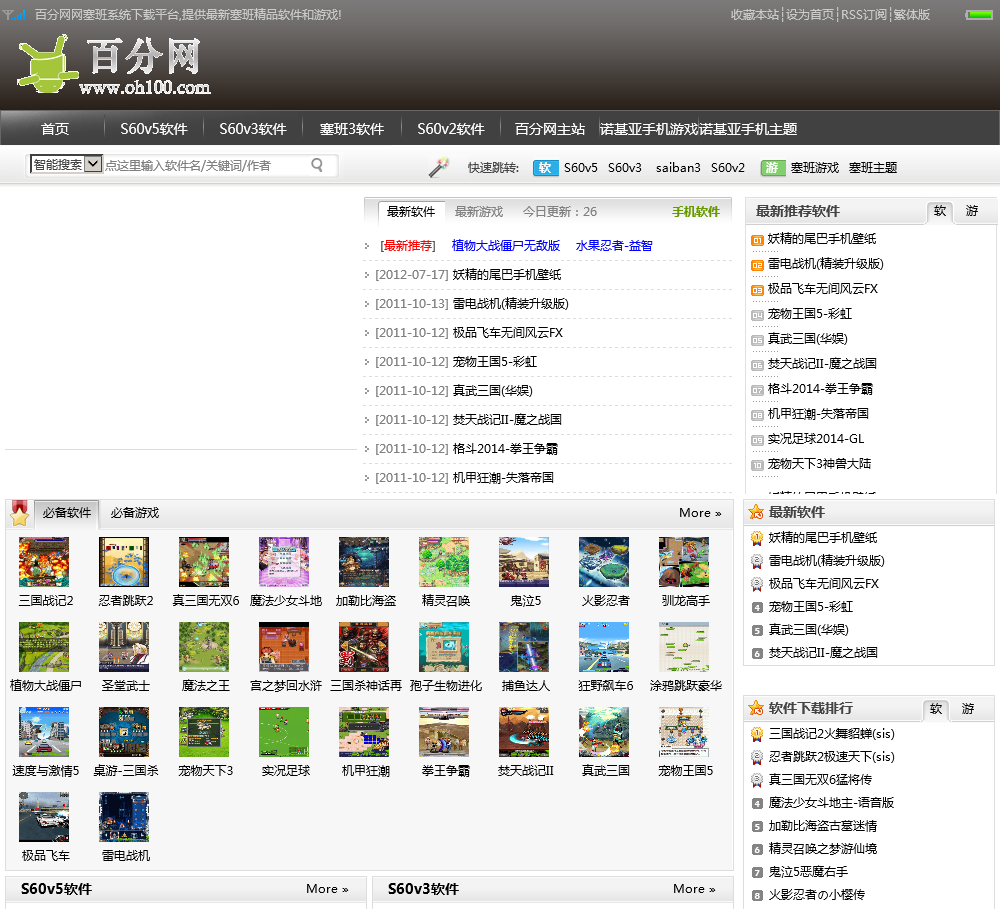
Task: Select 游 tab in 最新推荐软件 panel
Action: (971, 211)
